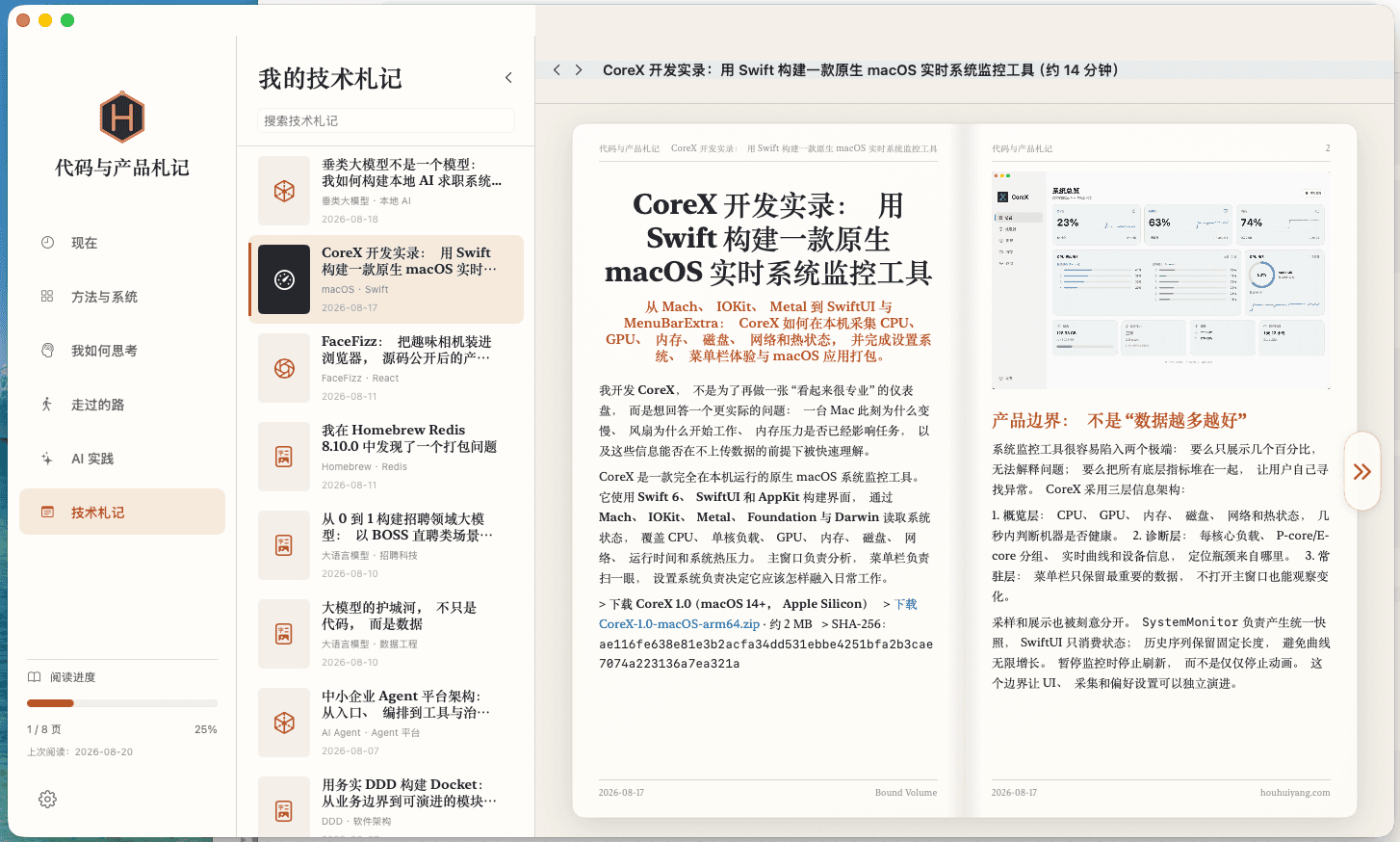Go back with the left arrow
Screen dimensions: 1400x842
pyautogui.click(x=557, y=70)
